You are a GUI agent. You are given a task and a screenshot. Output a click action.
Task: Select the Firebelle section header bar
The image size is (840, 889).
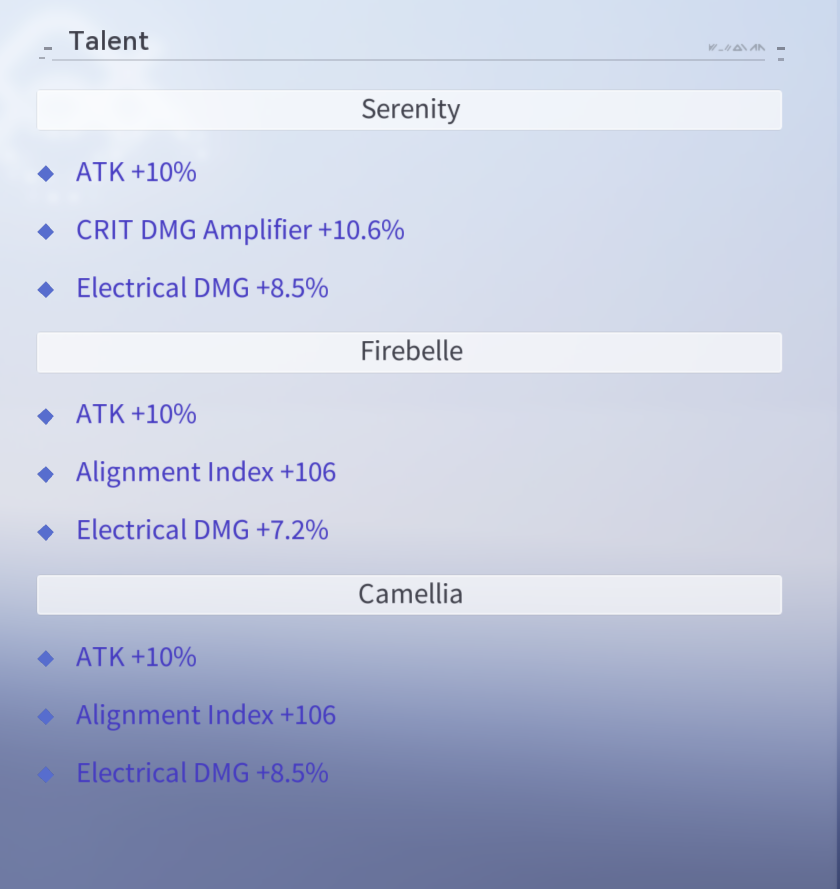[409, 352]
